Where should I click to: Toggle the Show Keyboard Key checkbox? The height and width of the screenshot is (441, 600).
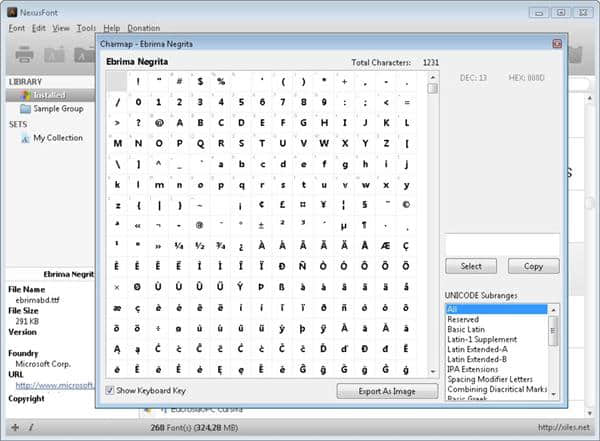(x=112, y=391)
